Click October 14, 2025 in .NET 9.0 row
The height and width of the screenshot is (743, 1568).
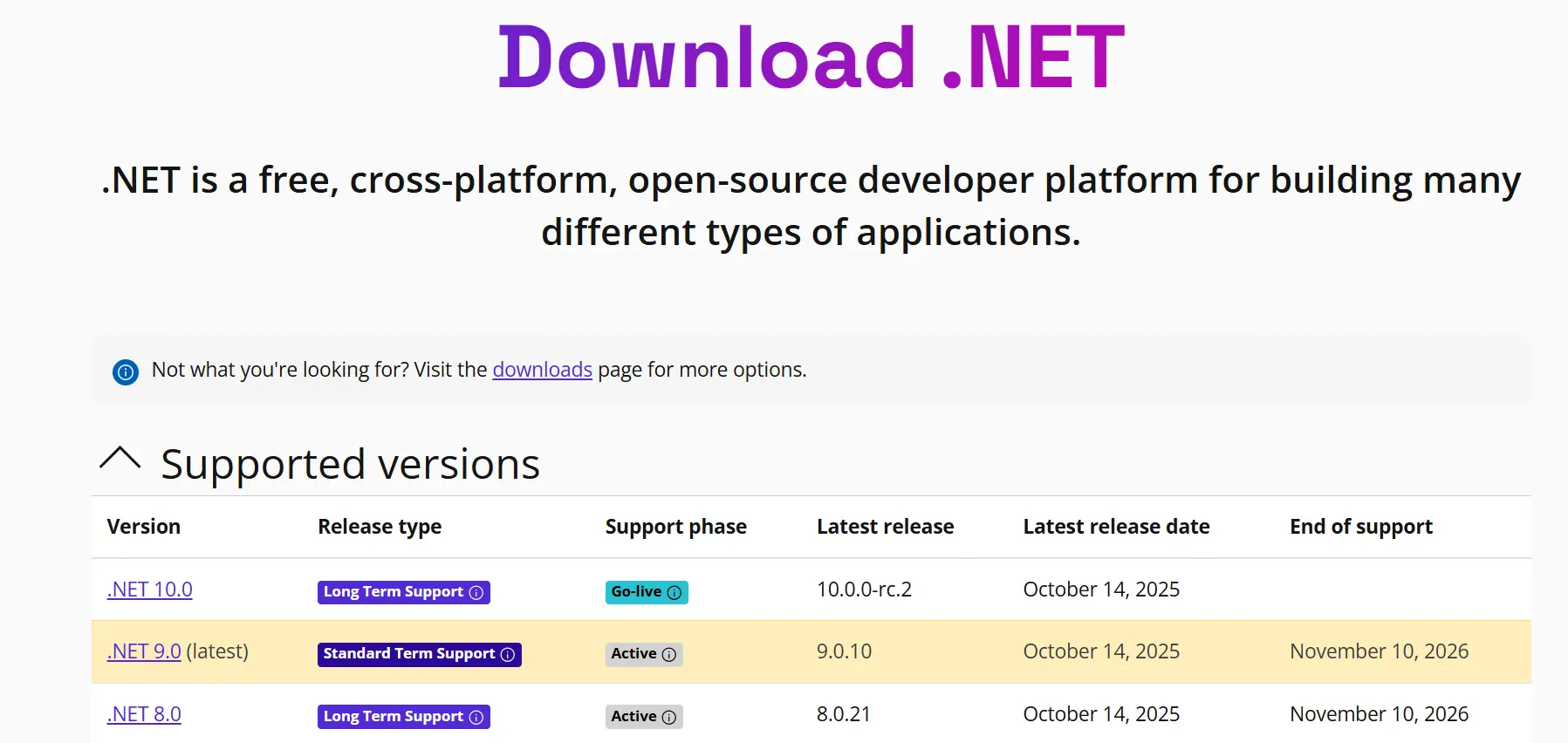pyautogui.click(x=1101, y=651)
